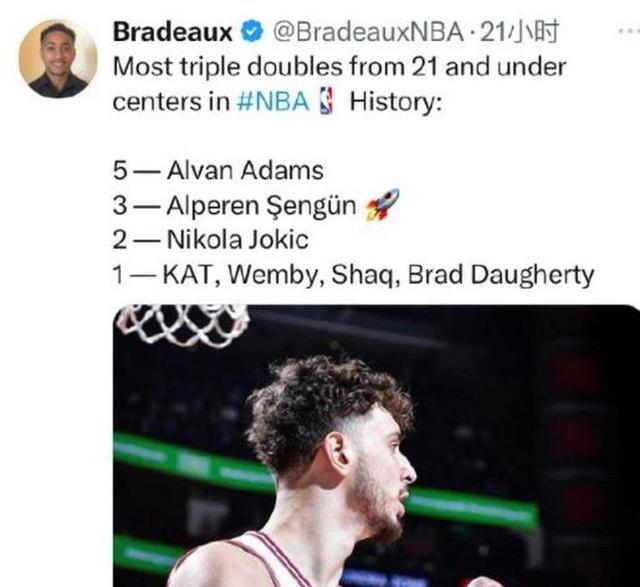
Task: Click the NBA logo emoji
Action: (x=327, y=100)
